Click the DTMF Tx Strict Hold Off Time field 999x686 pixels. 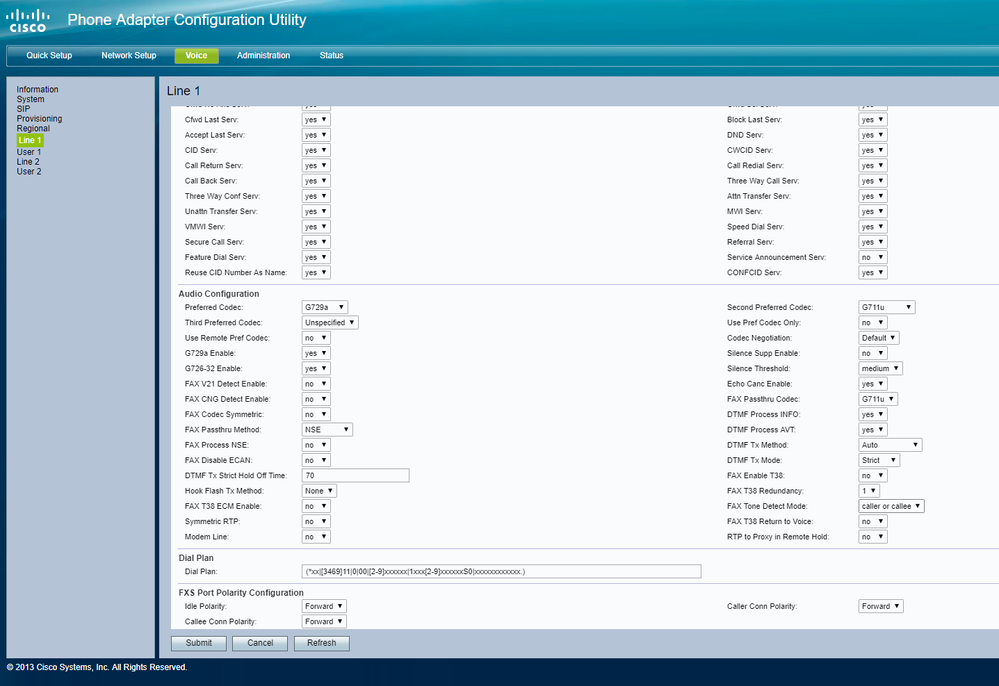point(356,476)
